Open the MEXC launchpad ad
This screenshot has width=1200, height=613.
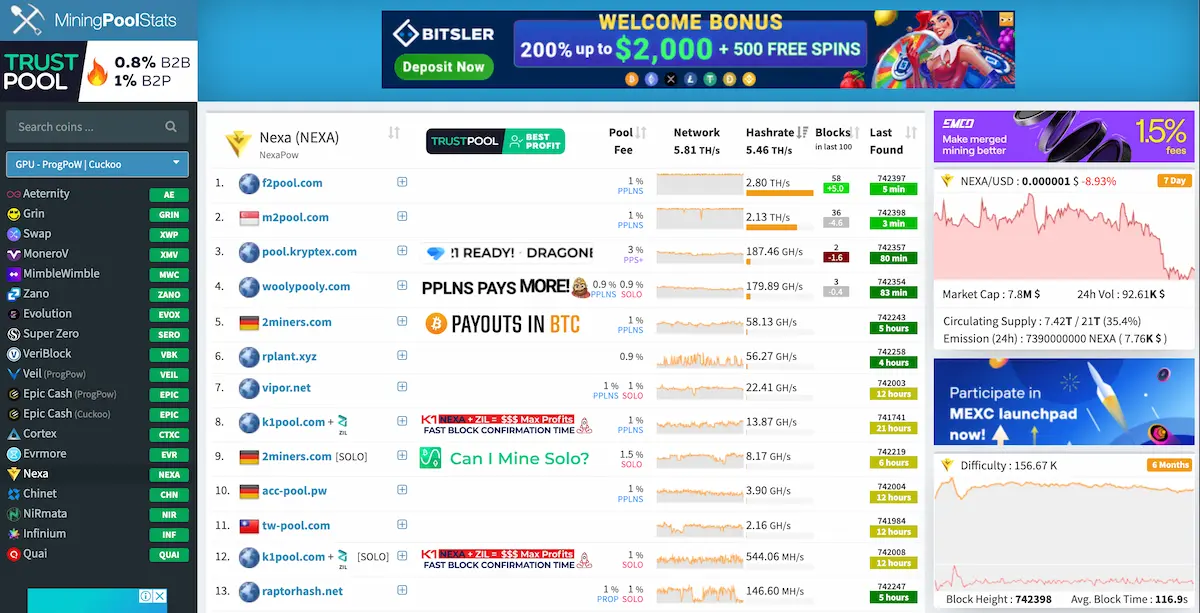point(1064,402)
